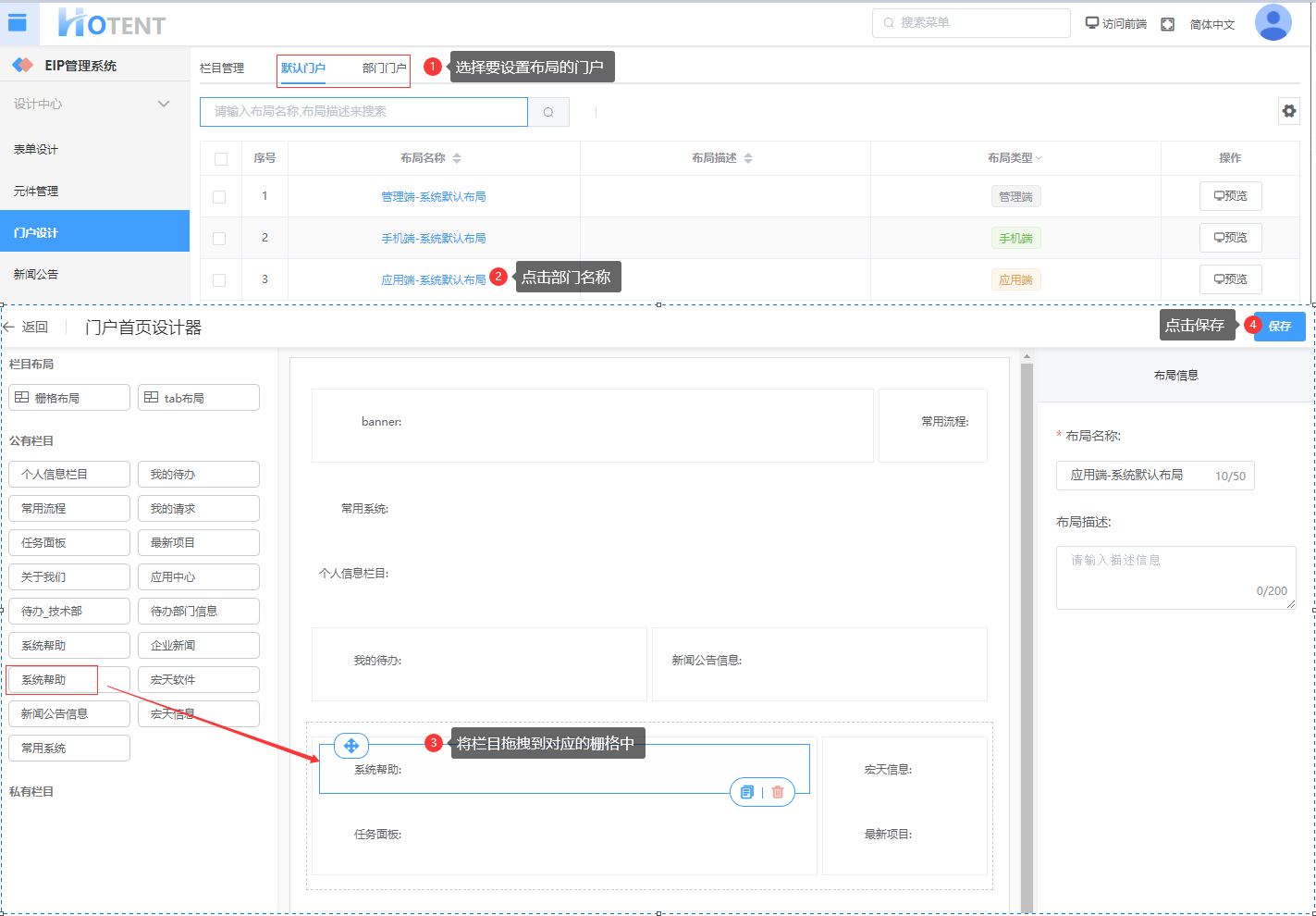
Task: Click the 布局描述 textarea field
Action: pyautogui.click(x=1175, y=576)
